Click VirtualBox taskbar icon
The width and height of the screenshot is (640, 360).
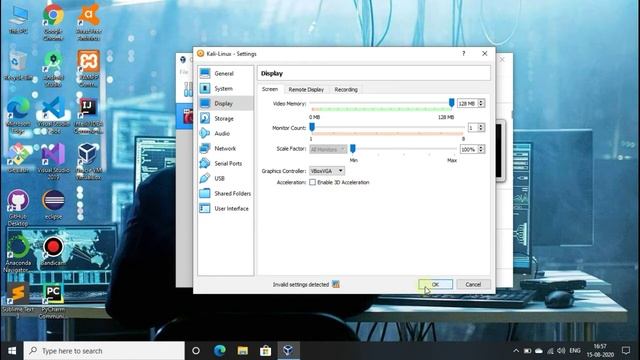point(288,351)
